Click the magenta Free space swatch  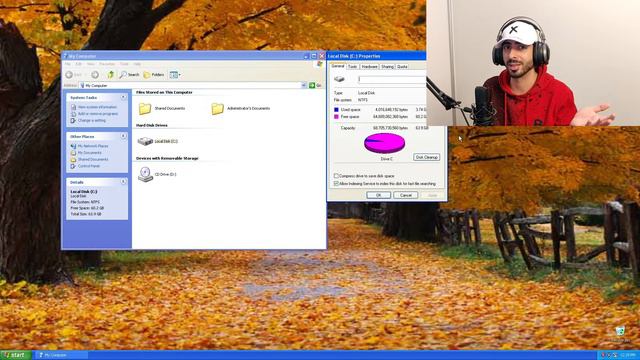coord(336,117)
